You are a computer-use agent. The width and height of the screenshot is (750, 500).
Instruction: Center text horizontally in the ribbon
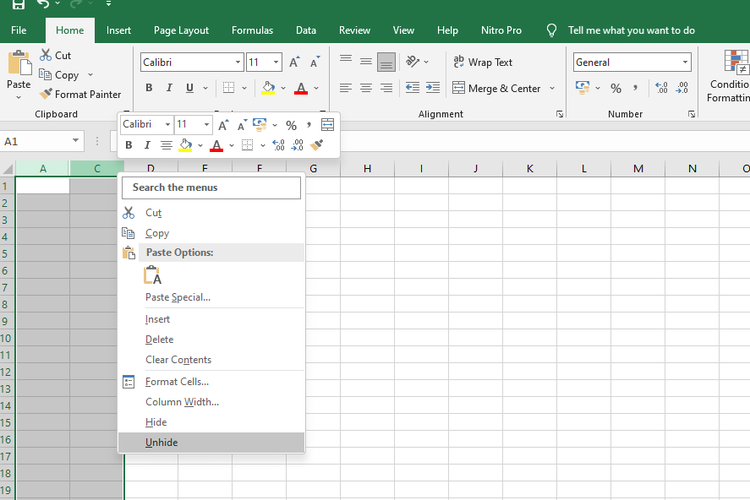click(366, 88)
